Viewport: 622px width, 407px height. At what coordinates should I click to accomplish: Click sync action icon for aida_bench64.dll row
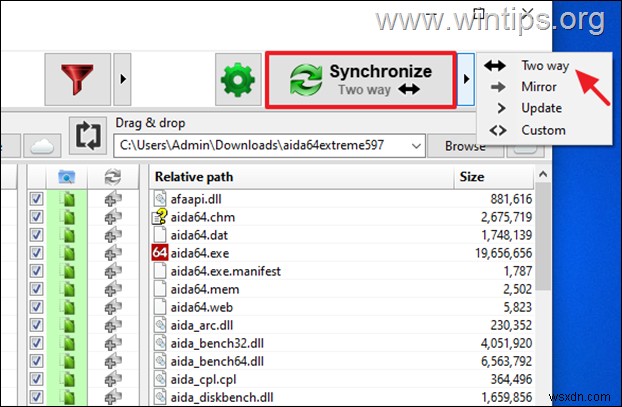(113, 361)
